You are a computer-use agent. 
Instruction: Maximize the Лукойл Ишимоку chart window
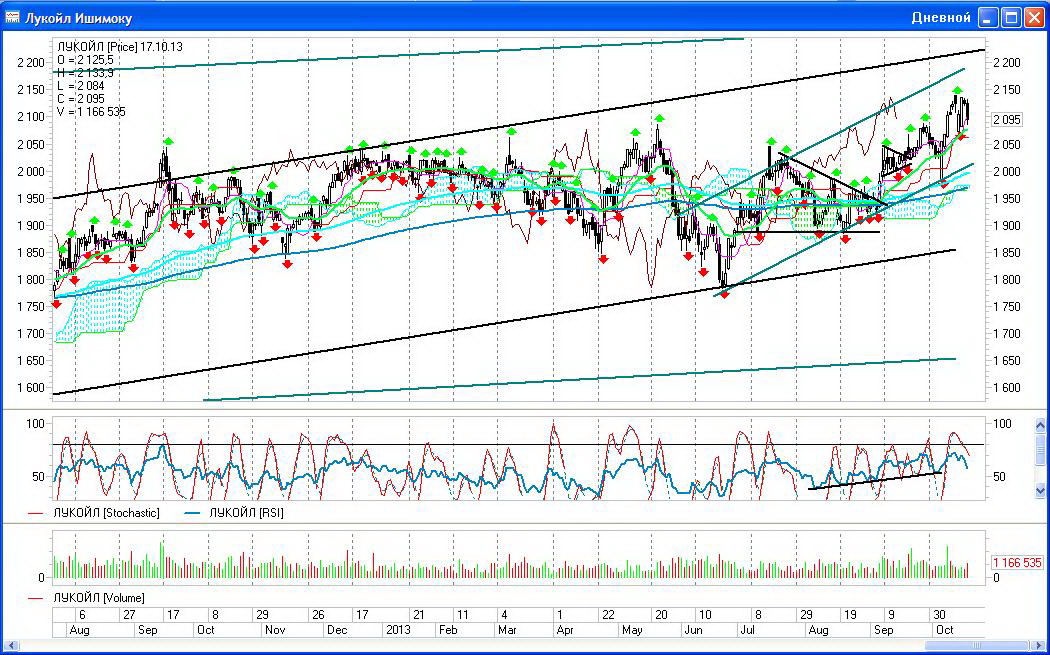coord(1010,18)
